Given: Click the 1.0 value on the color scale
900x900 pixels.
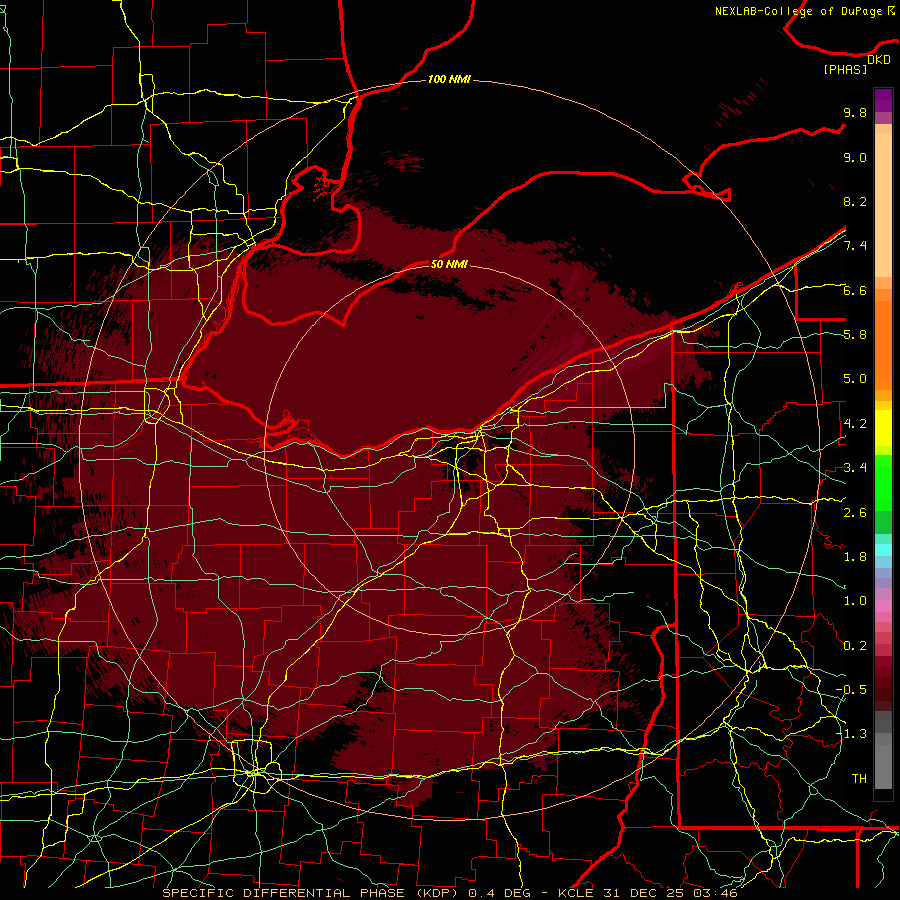Looking at the screenshot, I should click(855, 601).
